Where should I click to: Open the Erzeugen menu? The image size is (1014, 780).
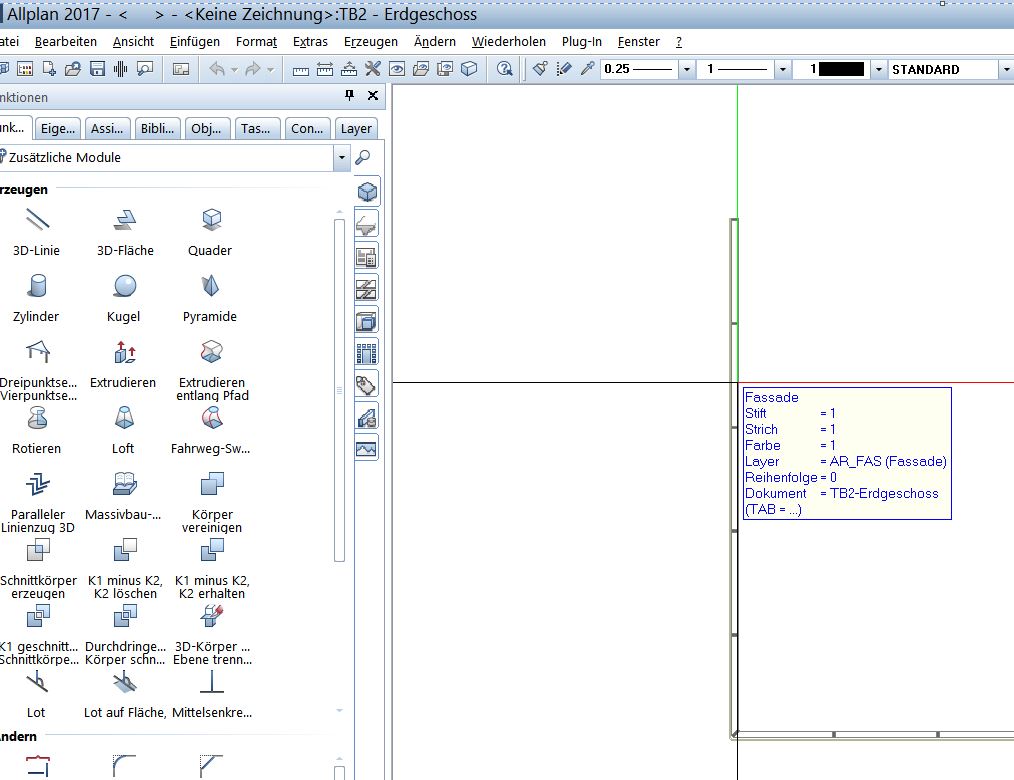pos(370,41)
